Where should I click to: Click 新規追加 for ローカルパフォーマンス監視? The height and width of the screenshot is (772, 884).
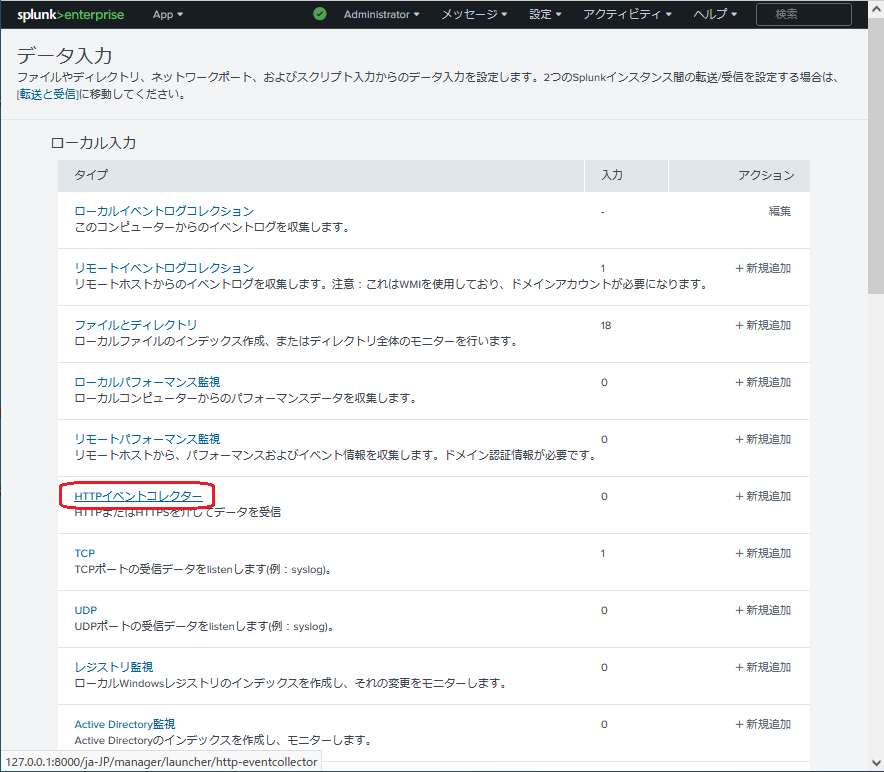(763, 382)
